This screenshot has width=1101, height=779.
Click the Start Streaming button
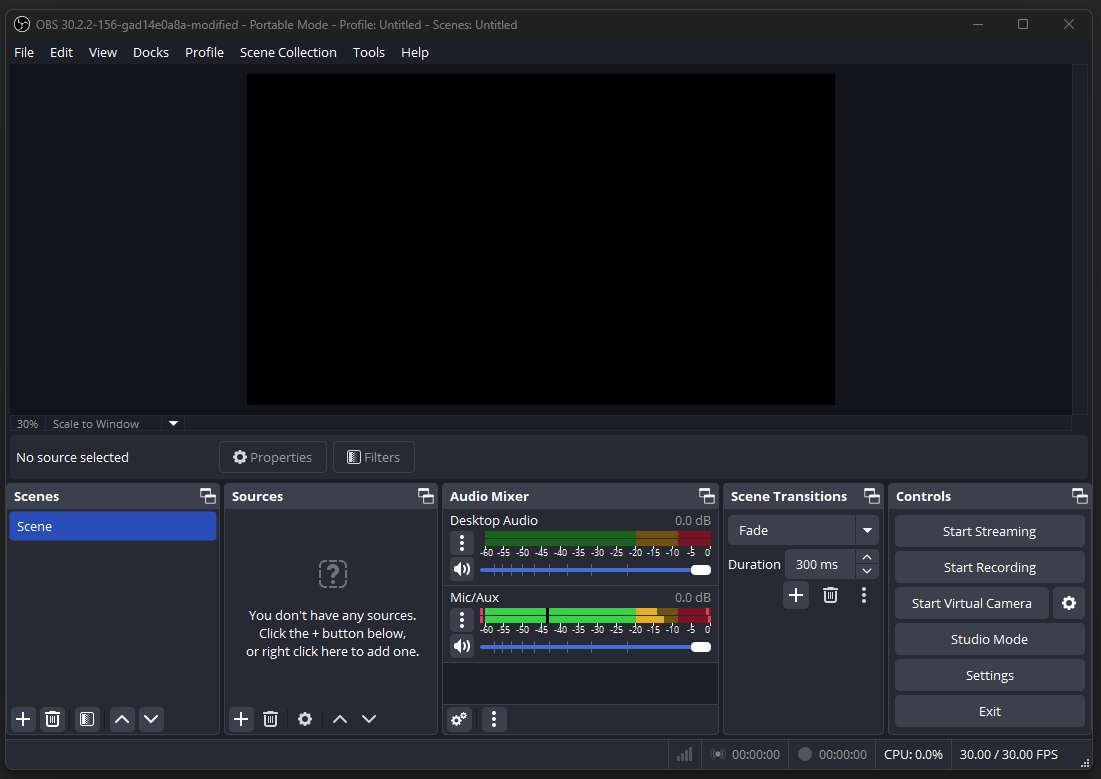coord(989,531)
